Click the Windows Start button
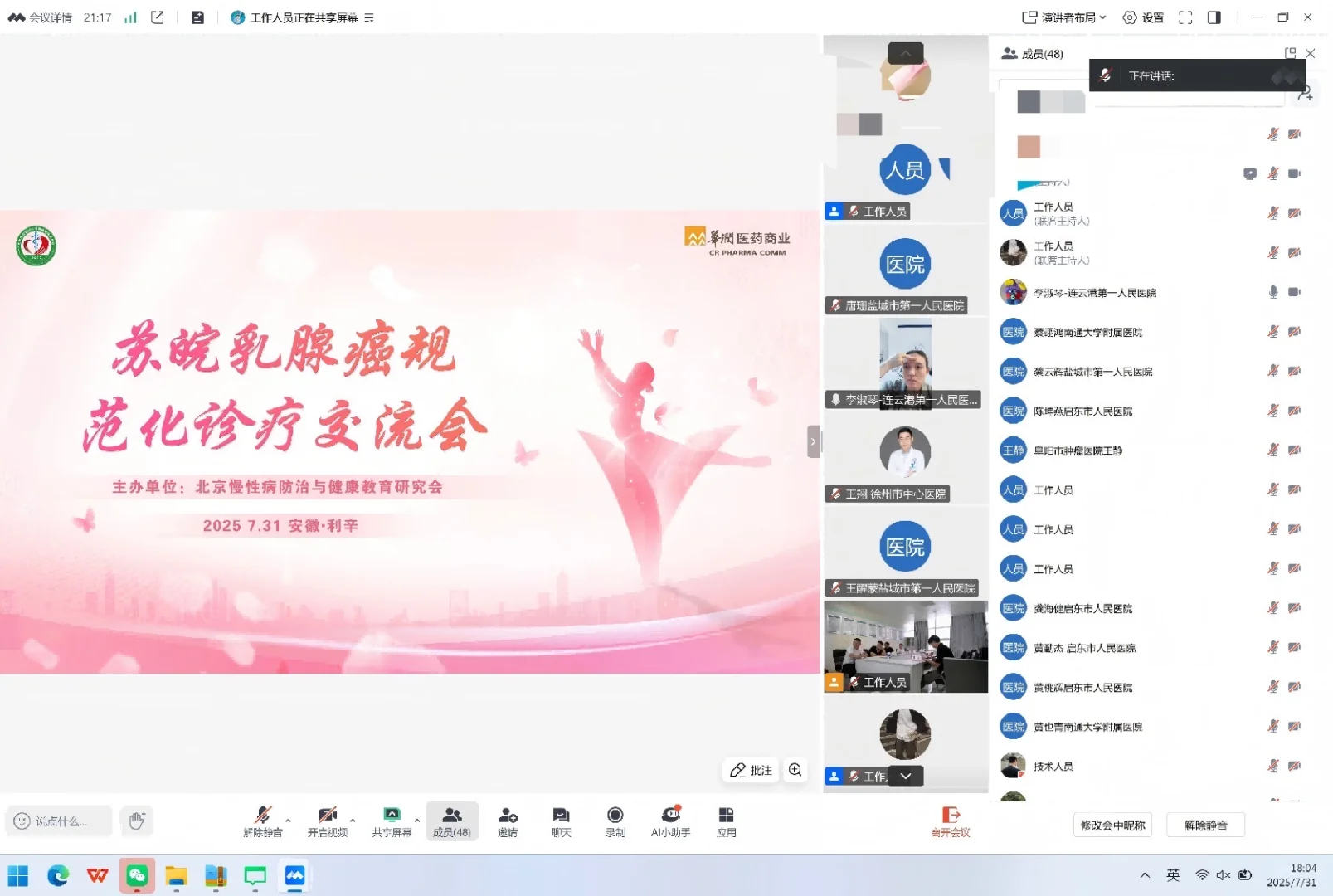 click(x=18, y=875)
